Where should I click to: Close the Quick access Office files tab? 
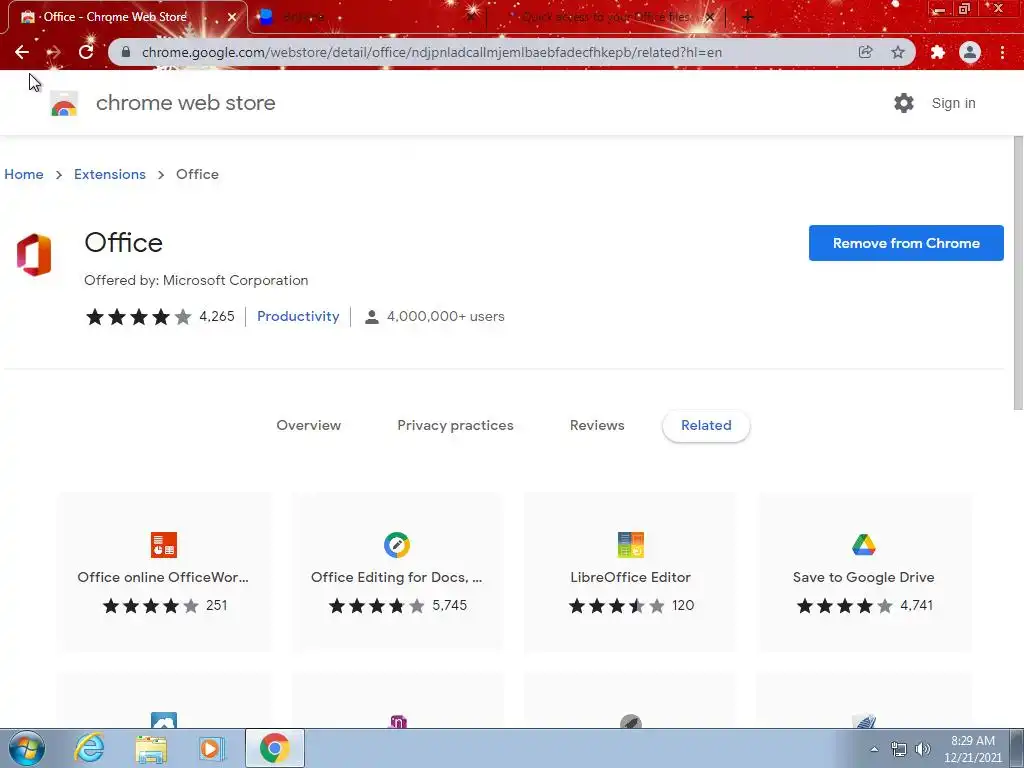pos(710,17)
